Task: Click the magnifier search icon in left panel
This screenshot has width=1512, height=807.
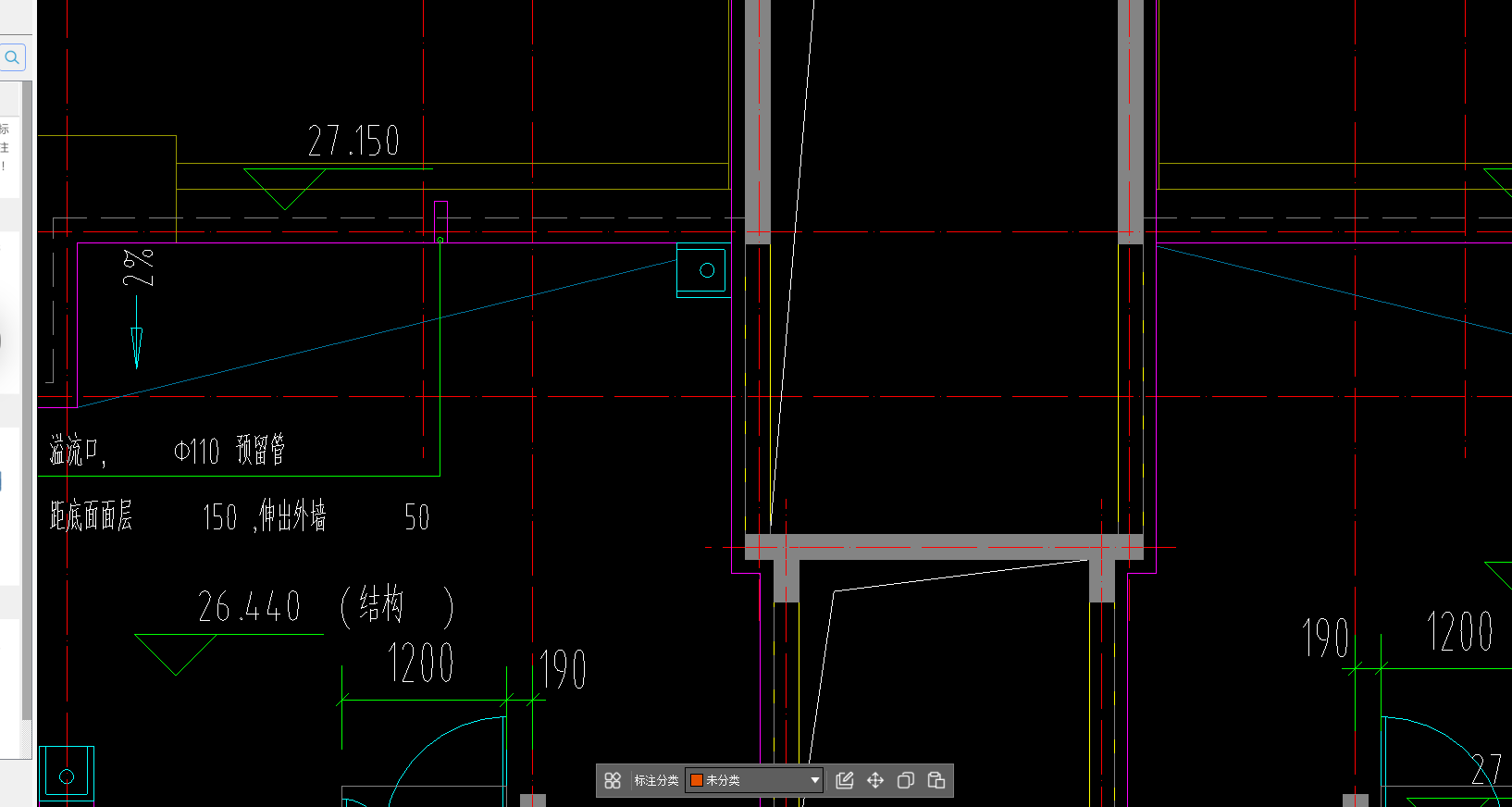Action: point(12,57)
